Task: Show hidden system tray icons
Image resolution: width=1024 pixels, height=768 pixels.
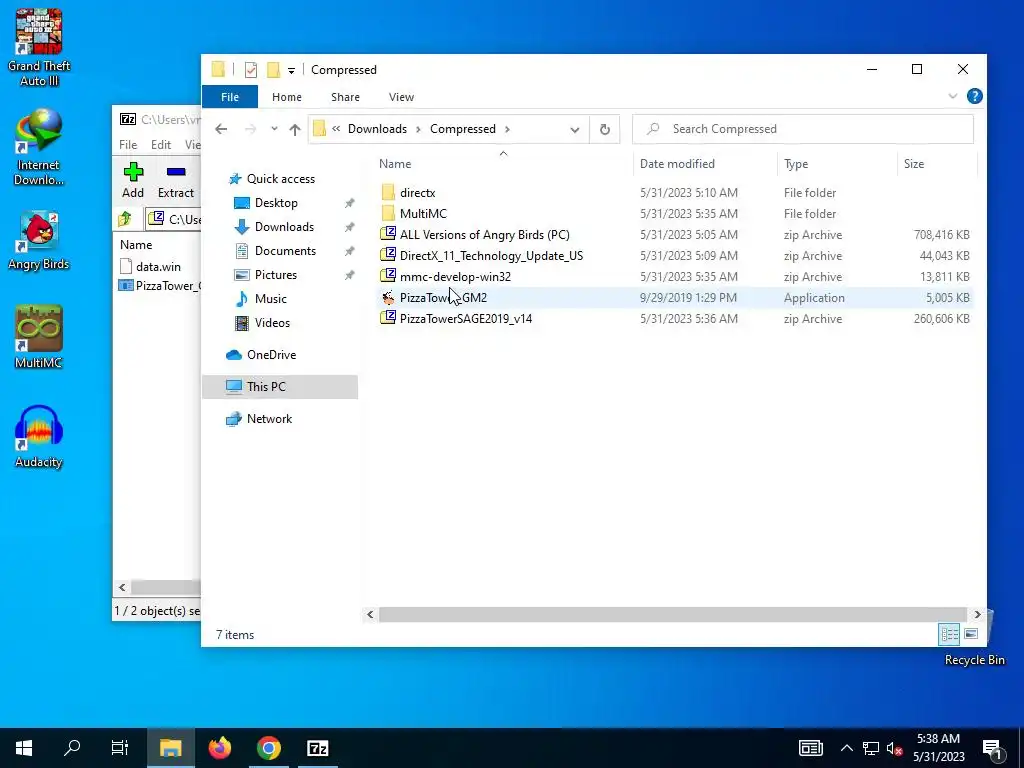Action: tap(846, 748)
